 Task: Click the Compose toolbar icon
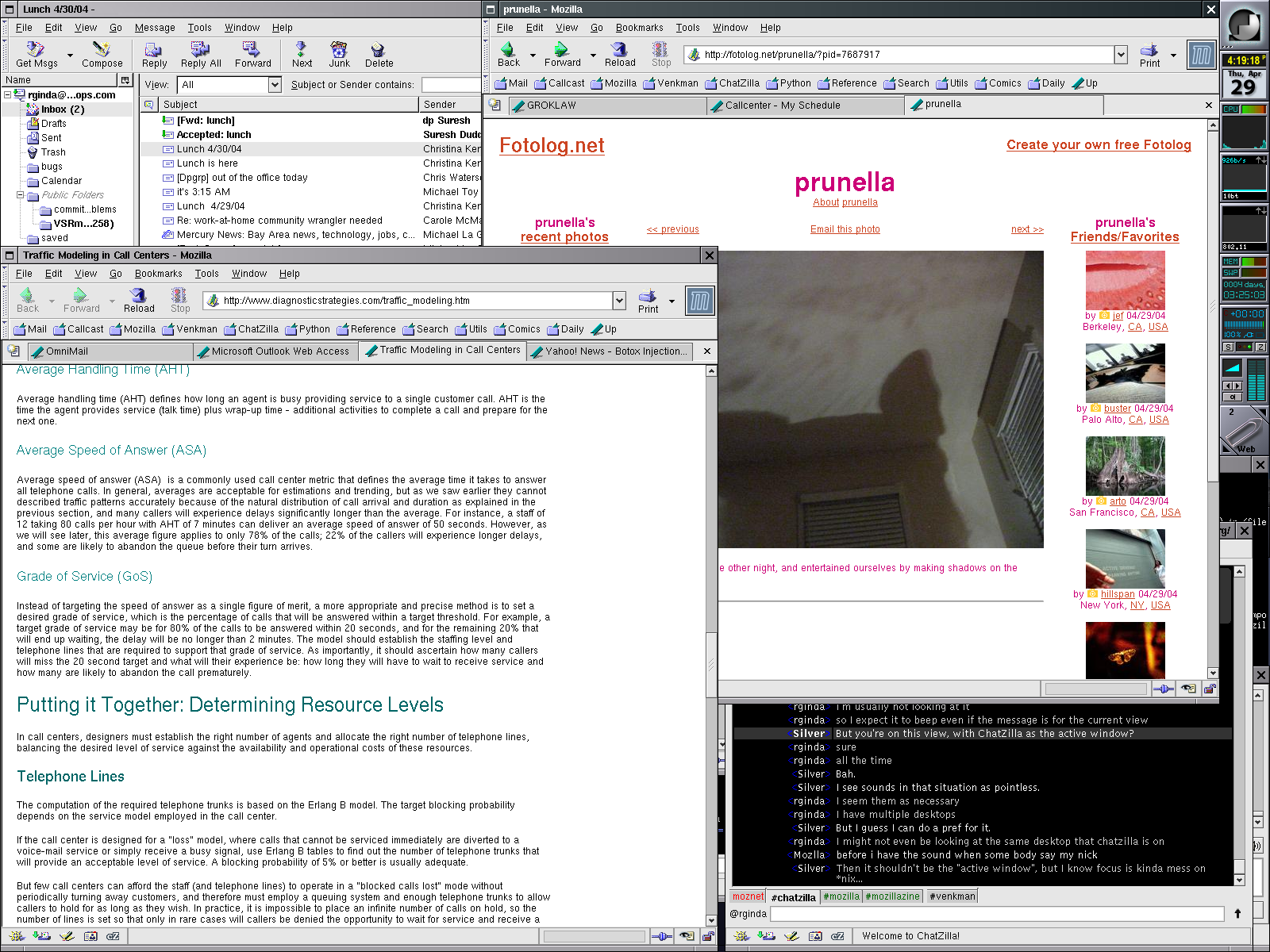click(x=102, y=55)
